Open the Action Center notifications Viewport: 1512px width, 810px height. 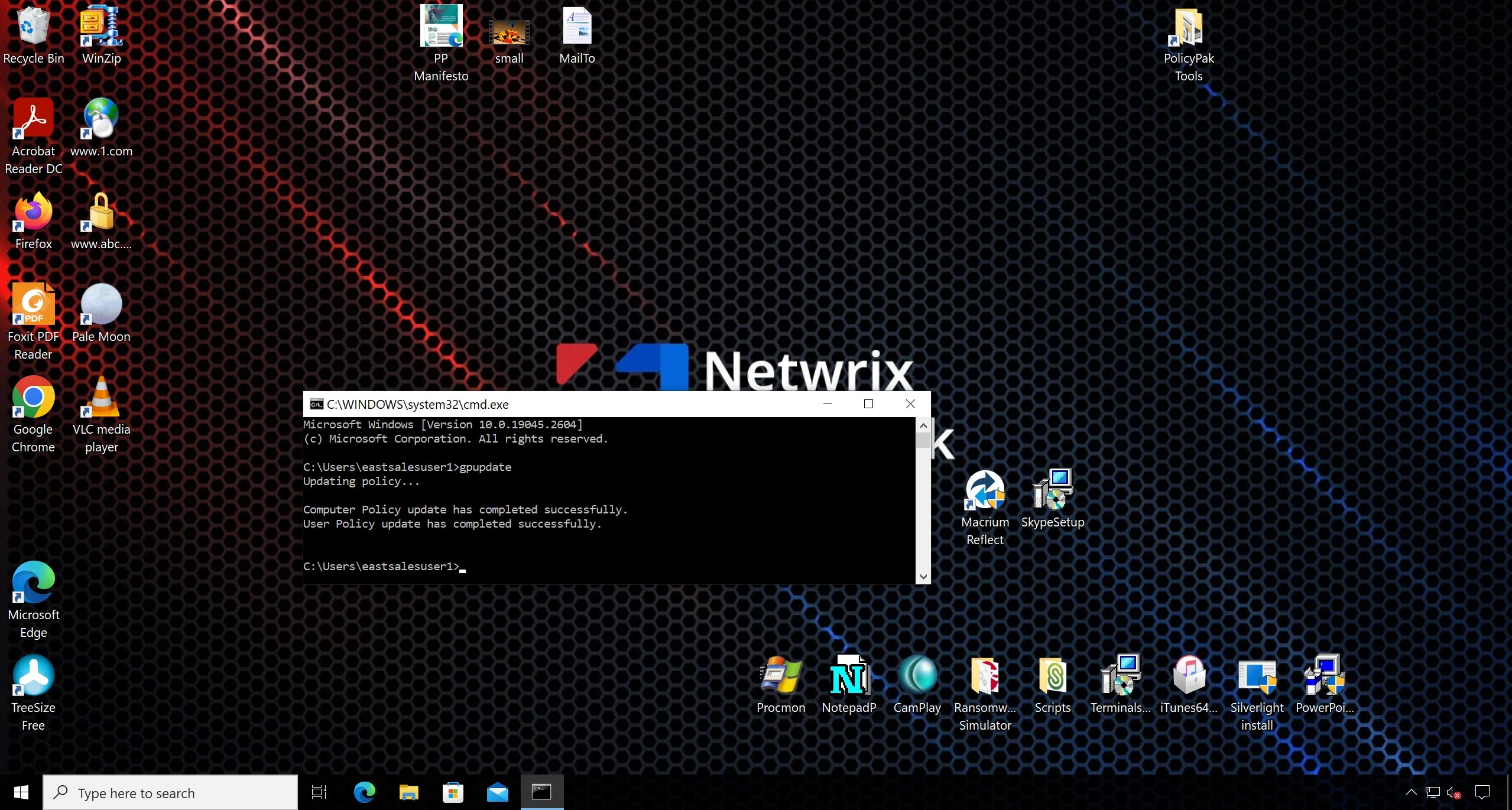point(1482,792)
